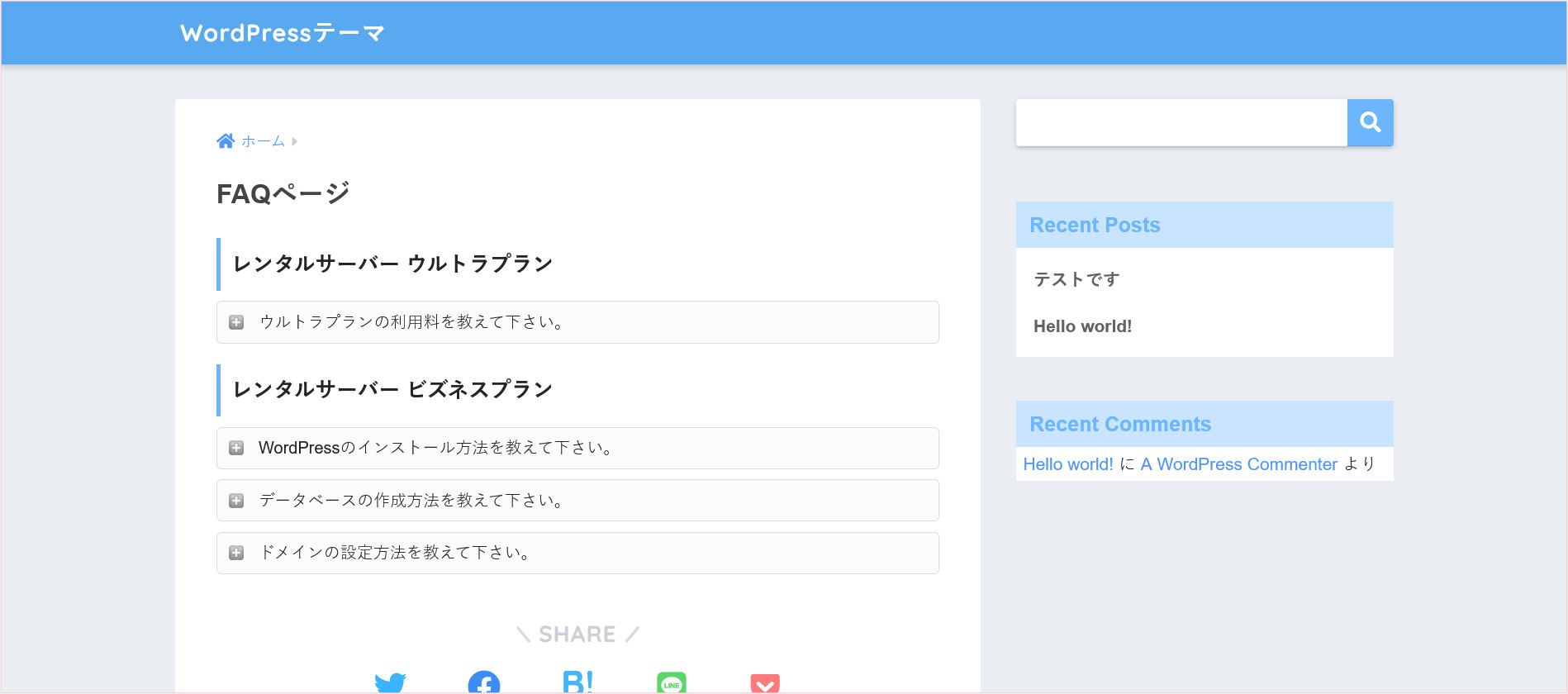Click heading レンタルサーバー ビズネスプラン
The width and height of the screenshot is (1568, 694).
pyautogui.click(x=392, y=390)
